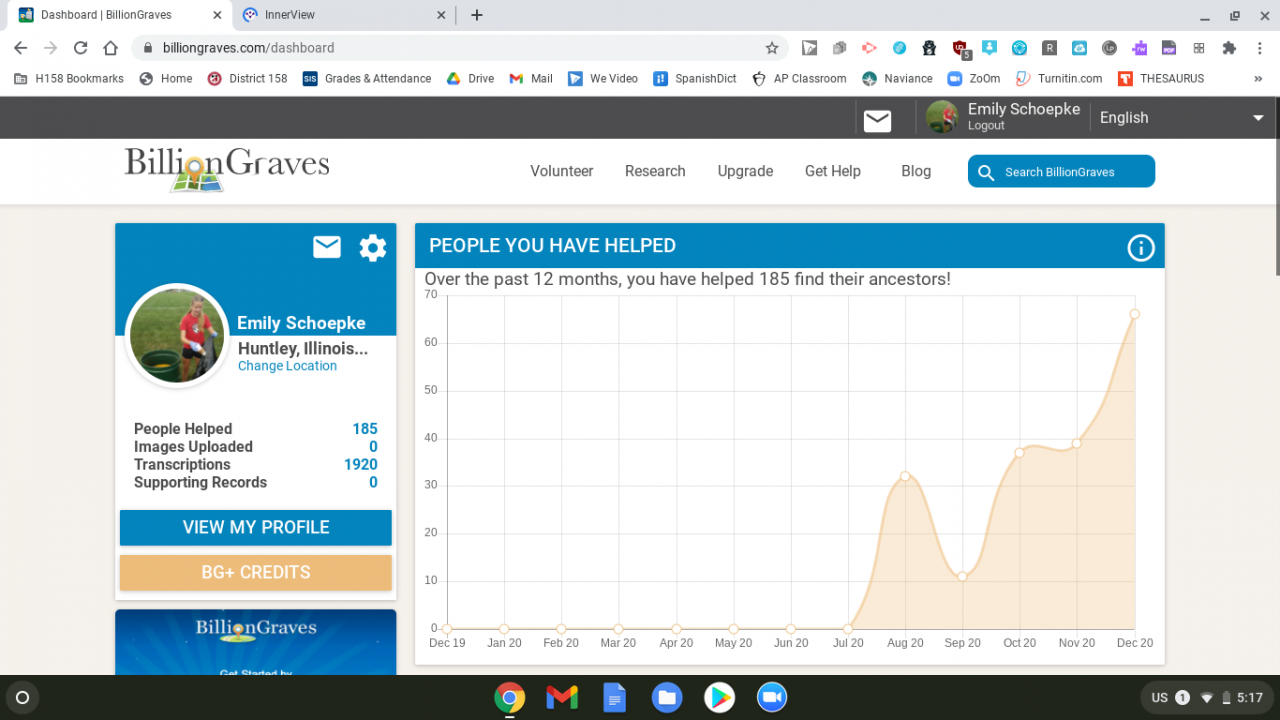Click the uBlock shield extension icon
The height and width of the screenshot is (720, 1280).
tap(960, 48)
